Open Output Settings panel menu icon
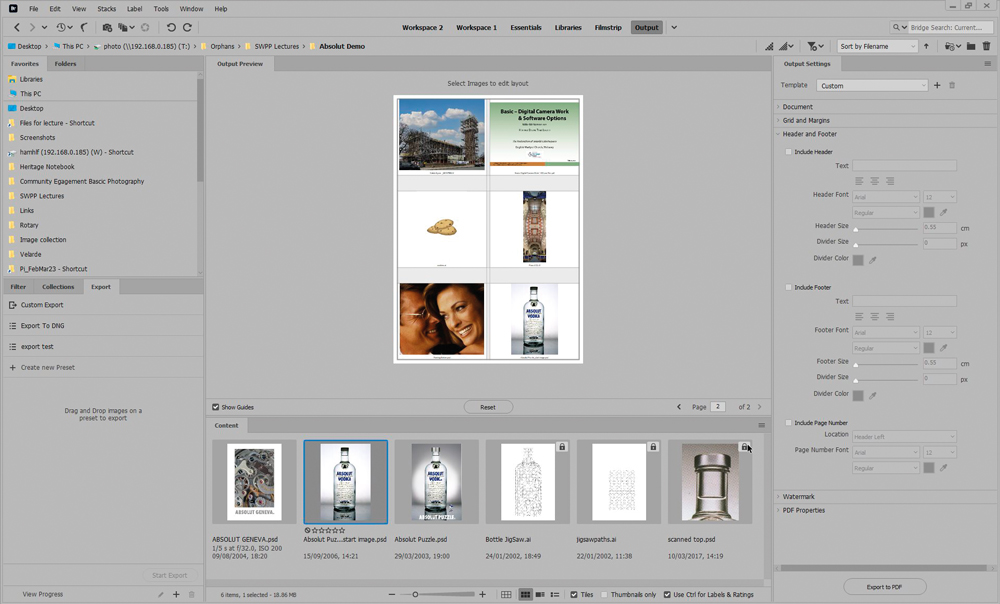The image size is (1000, 604). coord(987,64)
